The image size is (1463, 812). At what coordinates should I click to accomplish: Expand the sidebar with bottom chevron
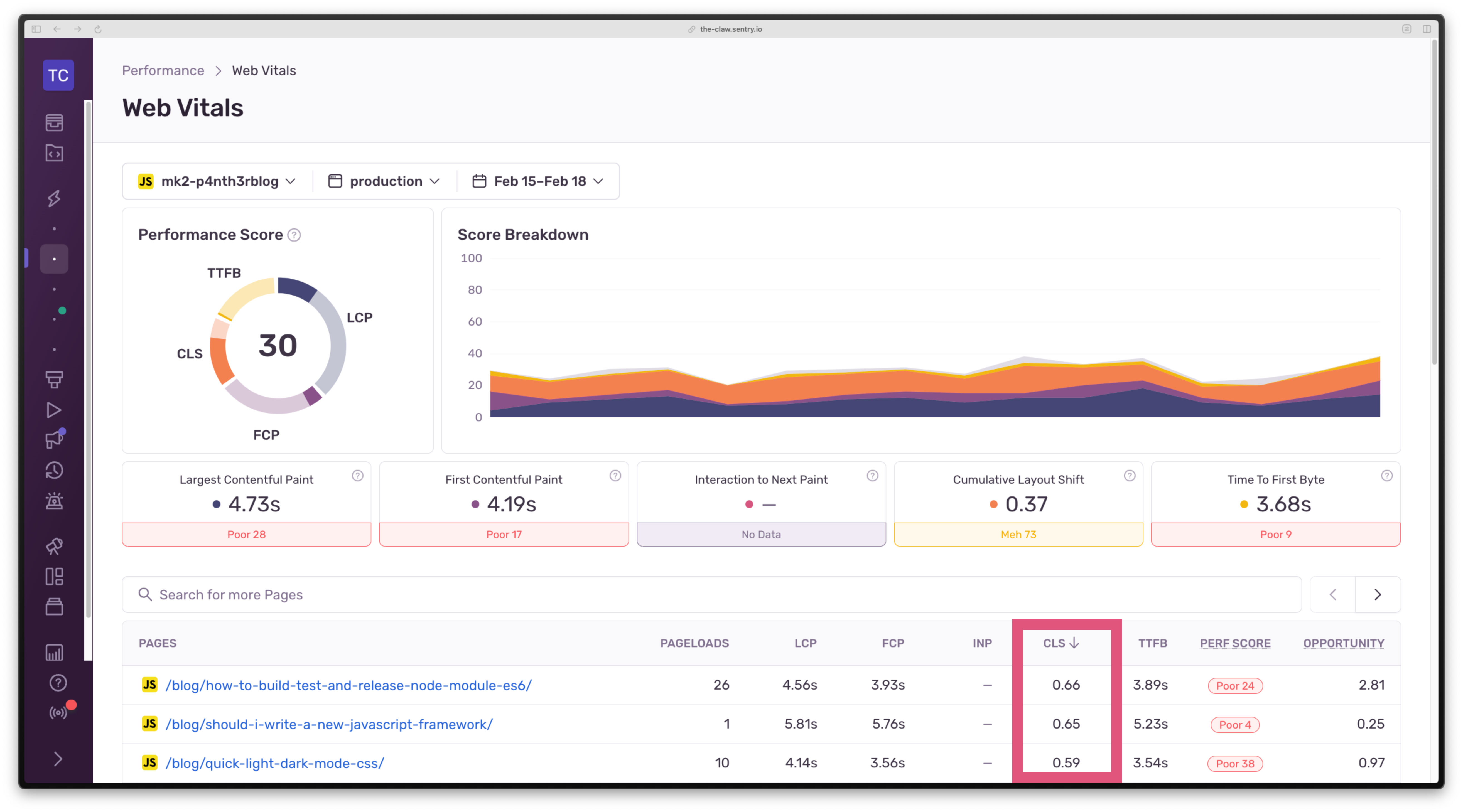tap(58, 759)
